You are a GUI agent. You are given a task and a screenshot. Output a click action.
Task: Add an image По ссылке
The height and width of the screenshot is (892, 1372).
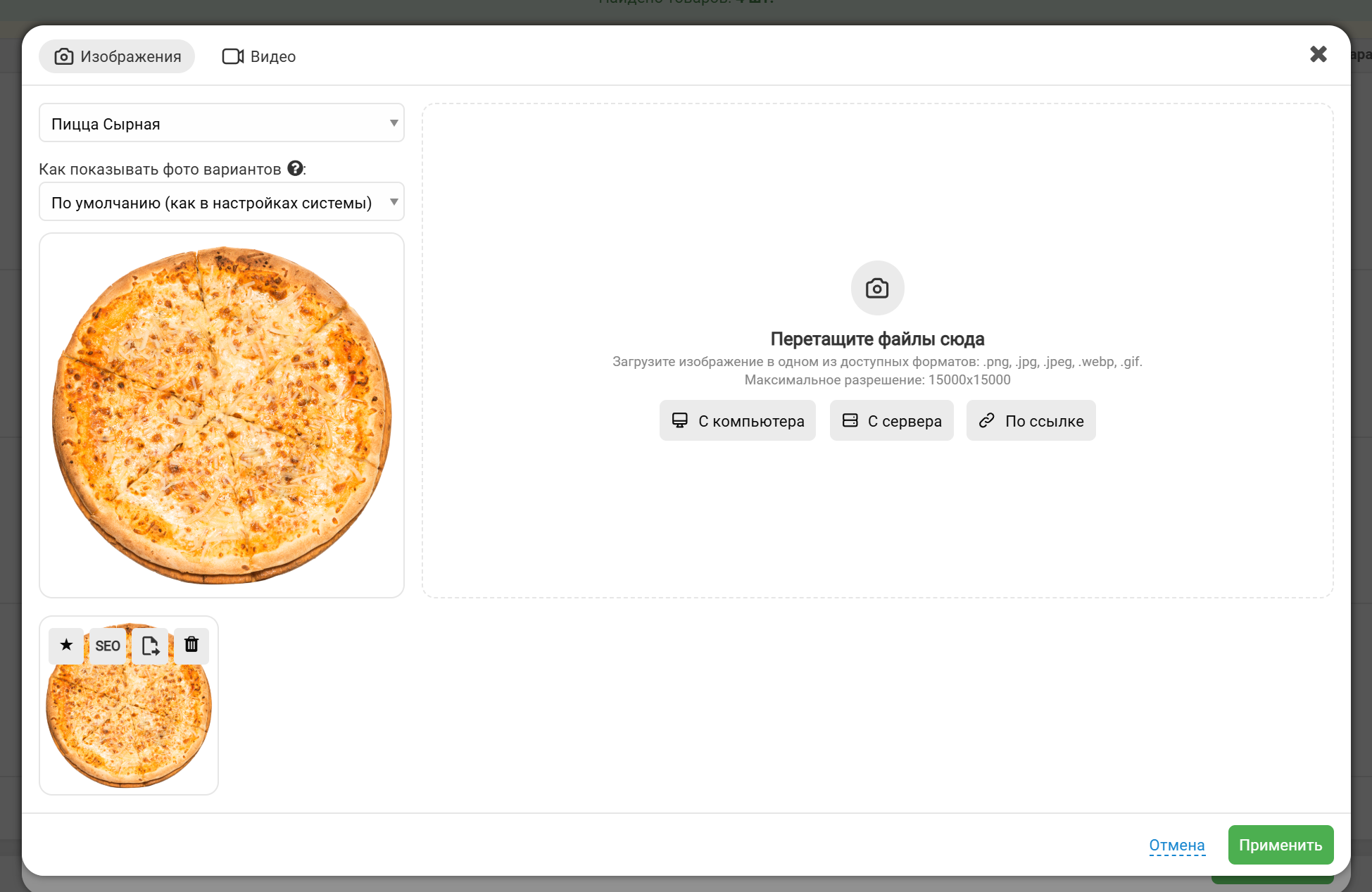pyautogui.click(x=1031, y=421)
